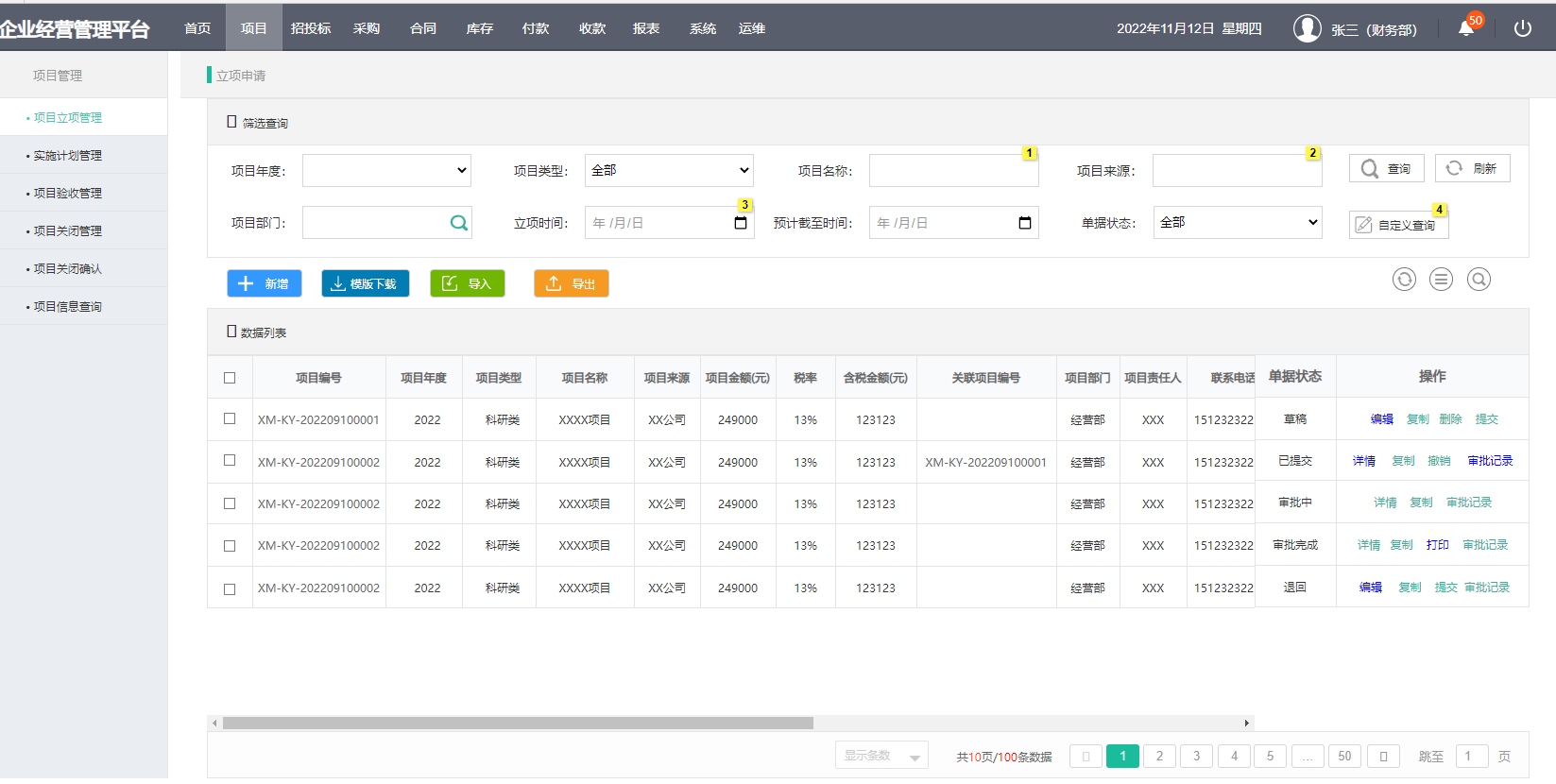Click the circular refresh icon above the table
The image size is (1556, 784).
click(1404, 280)
